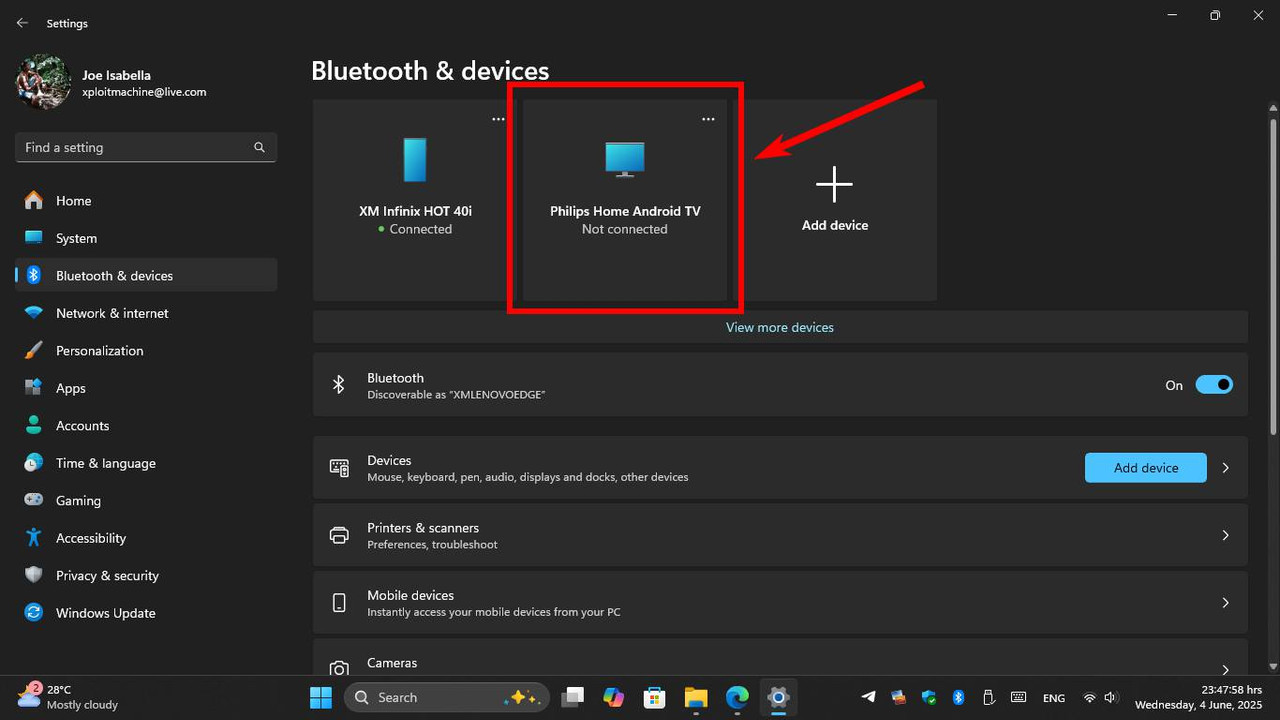Open Accounts settings
This screenshot has width=1280, height=720.
click(x=146, y=425)
